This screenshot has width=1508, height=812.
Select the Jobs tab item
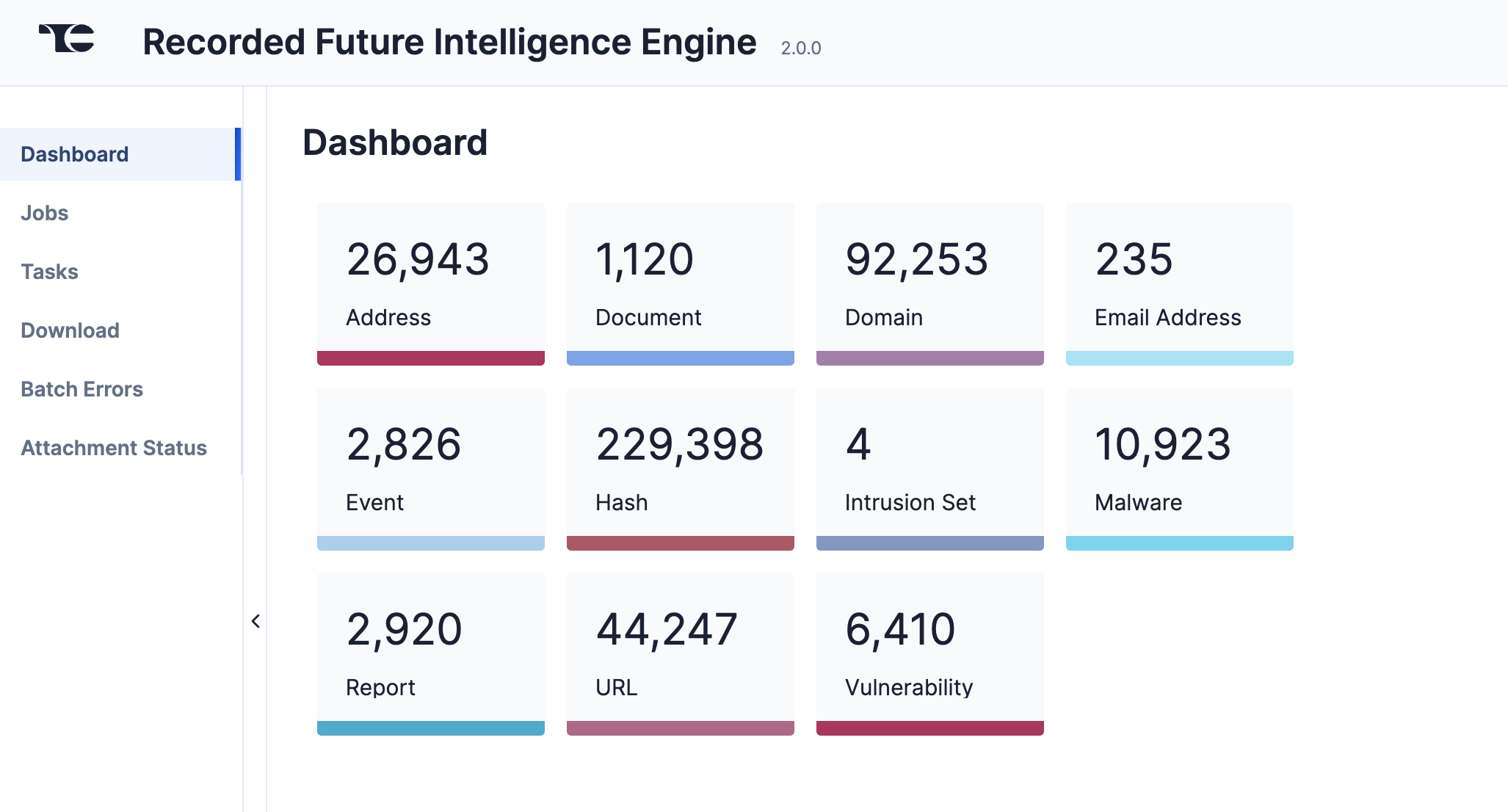tap(44, 212)
